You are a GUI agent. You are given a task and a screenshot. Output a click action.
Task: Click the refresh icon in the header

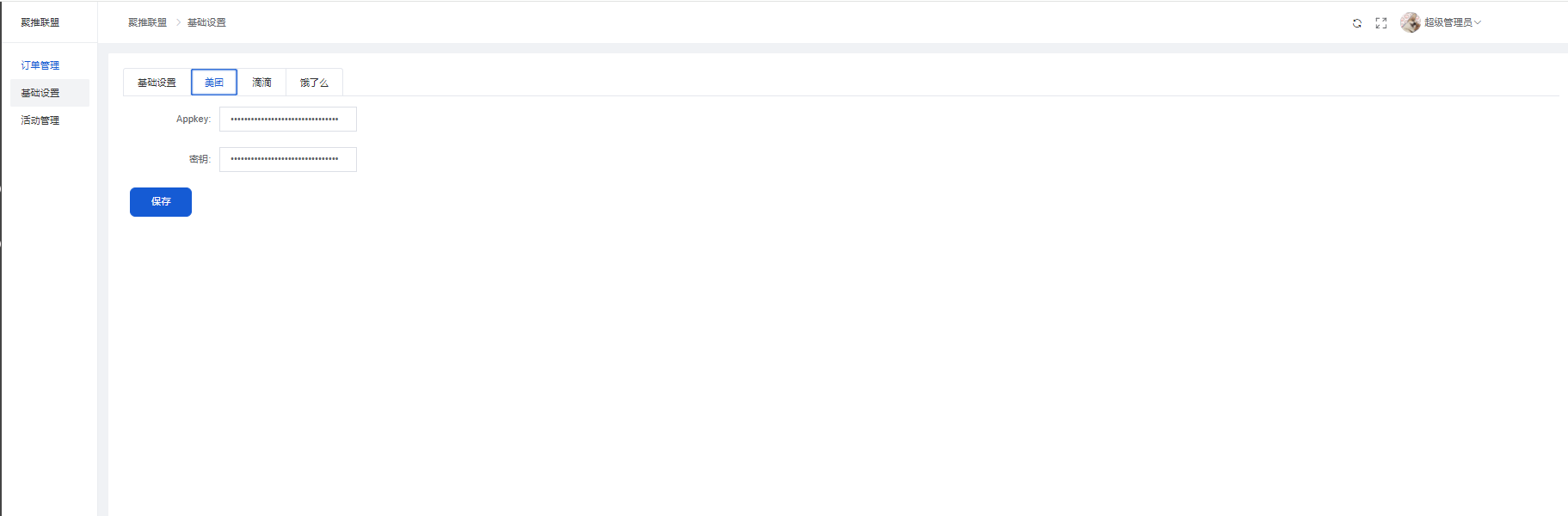(1357, 23)
